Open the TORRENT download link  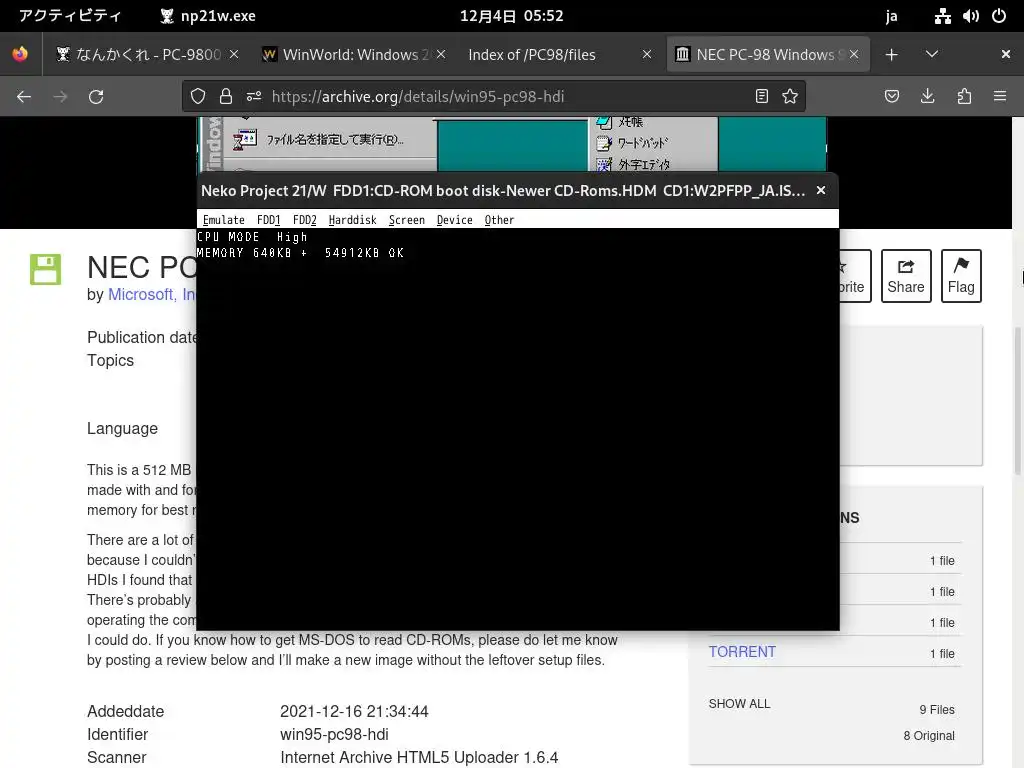pyautogui.click(x=742, y=652)
